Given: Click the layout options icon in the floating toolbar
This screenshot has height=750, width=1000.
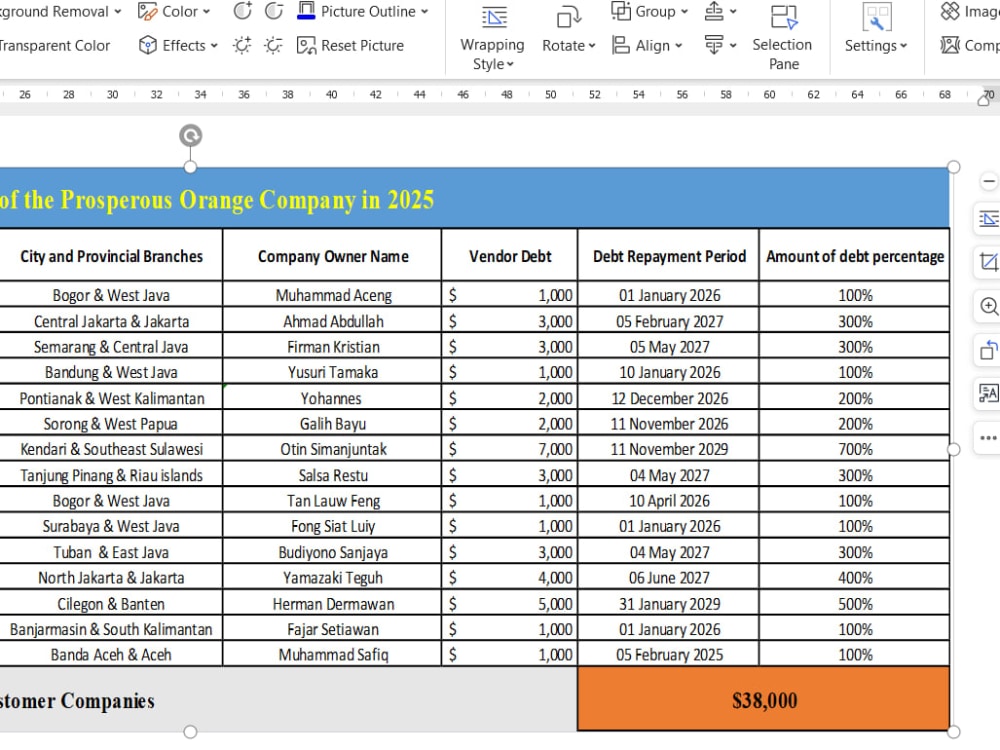Looking at the screenshot, I should point(989,219).
